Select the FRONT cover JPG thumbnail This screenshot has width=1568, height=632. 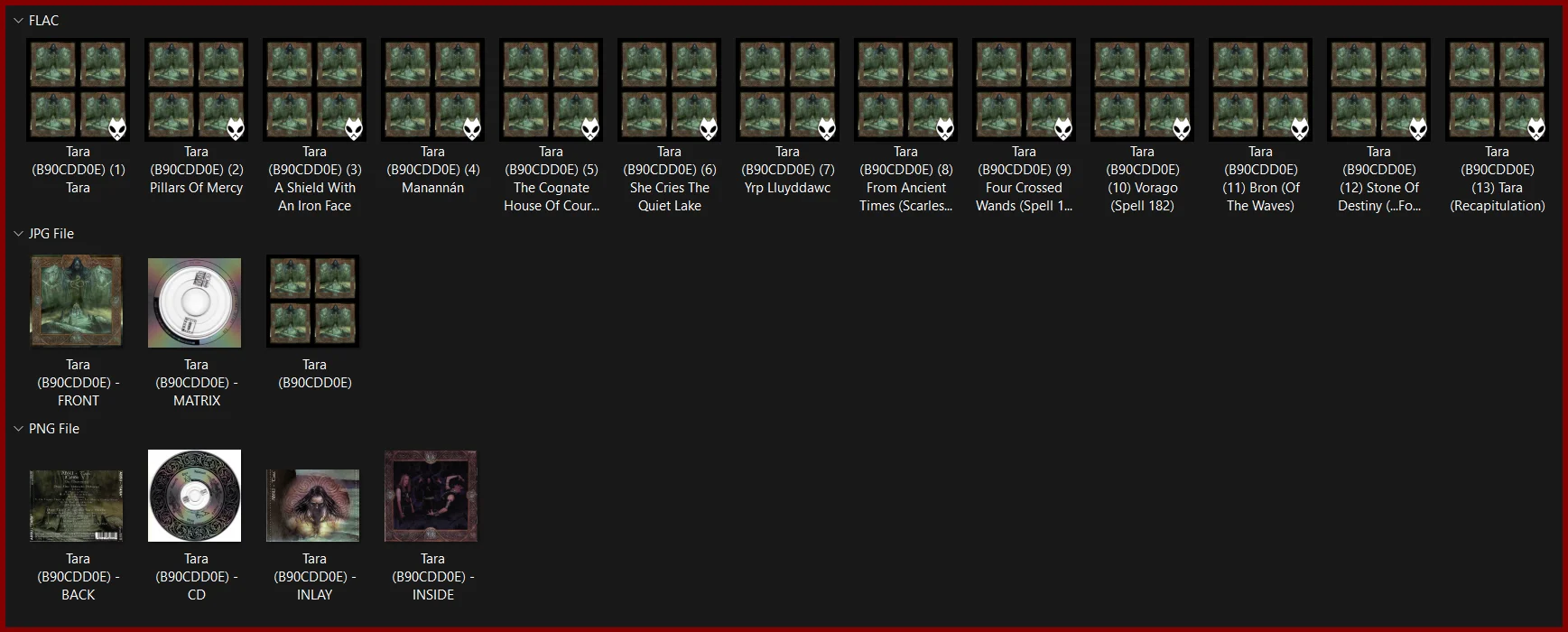coord(77,302)
